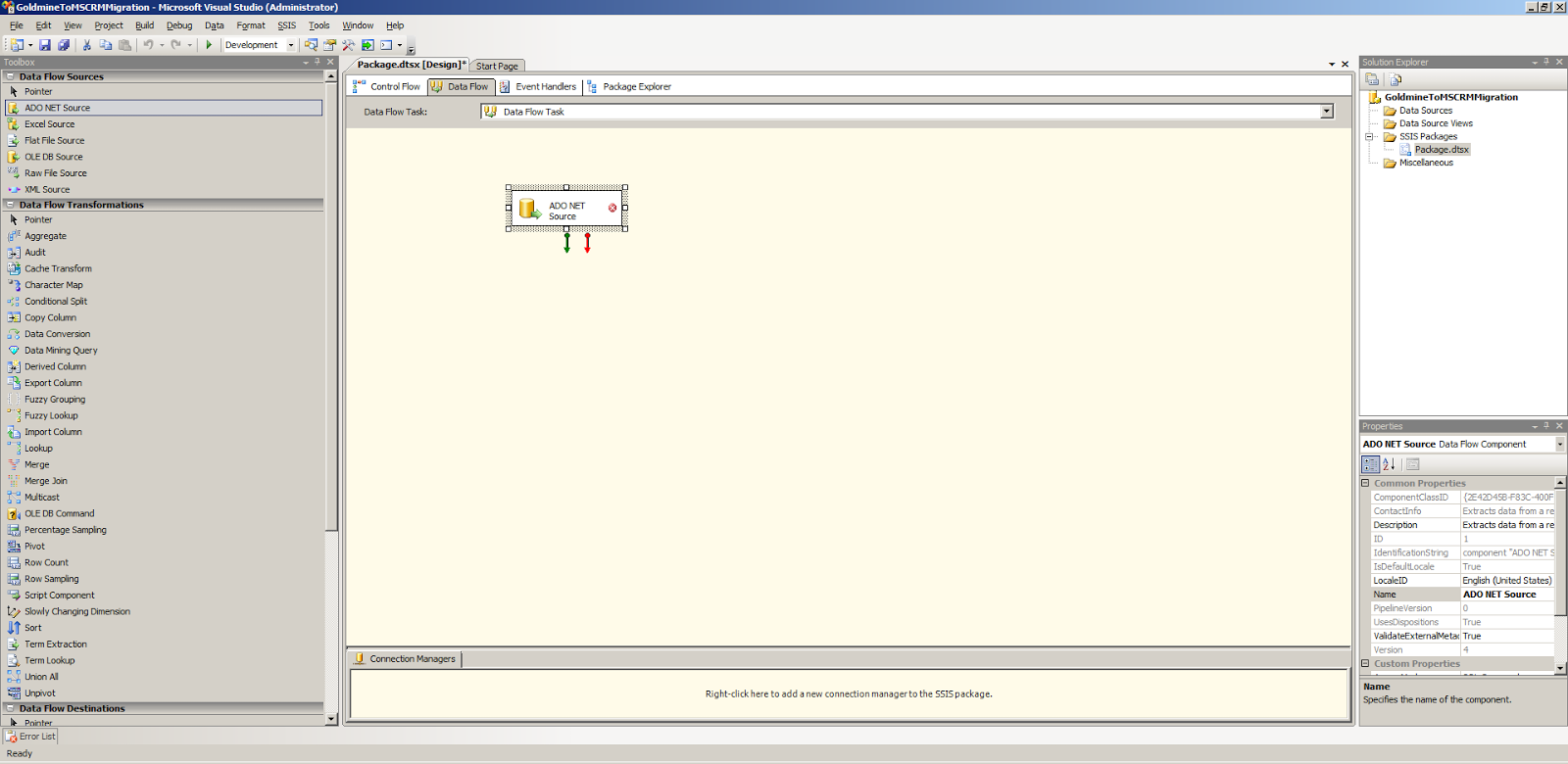The width and height of the screenshot is (1568, 764).
Task: Click the green arrow Start Page toolbar icon
Action: point(367,45)
